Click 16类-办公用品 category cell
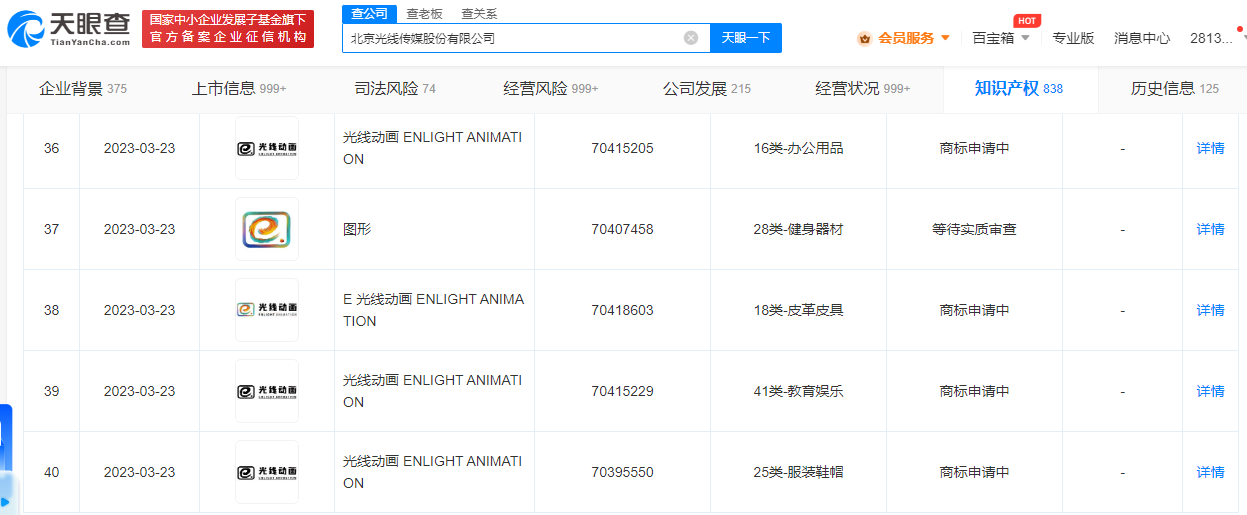 pos(798,148)
